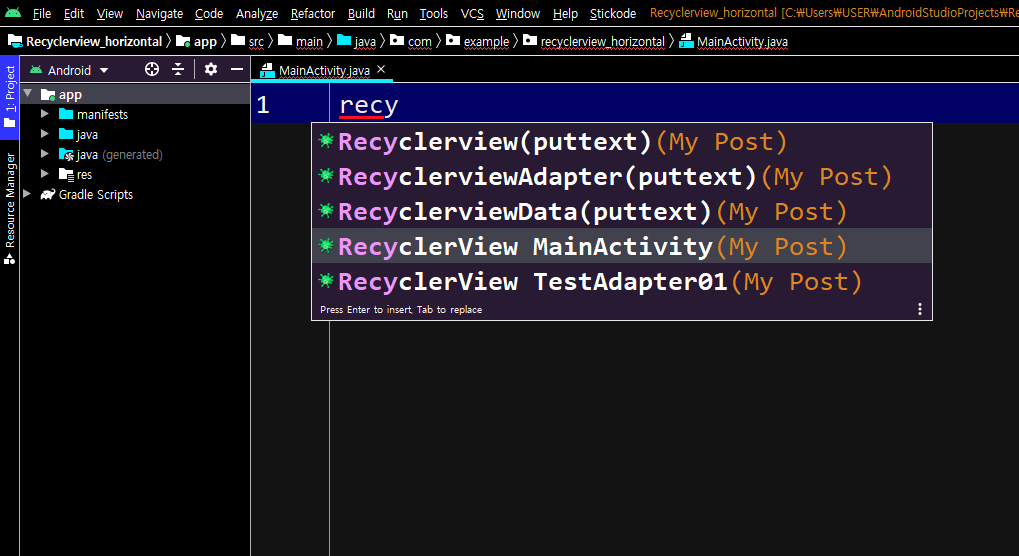Expand the java (generated) folder
Image resolution: width=1019 pixels, height=556 pixels.
45,155
